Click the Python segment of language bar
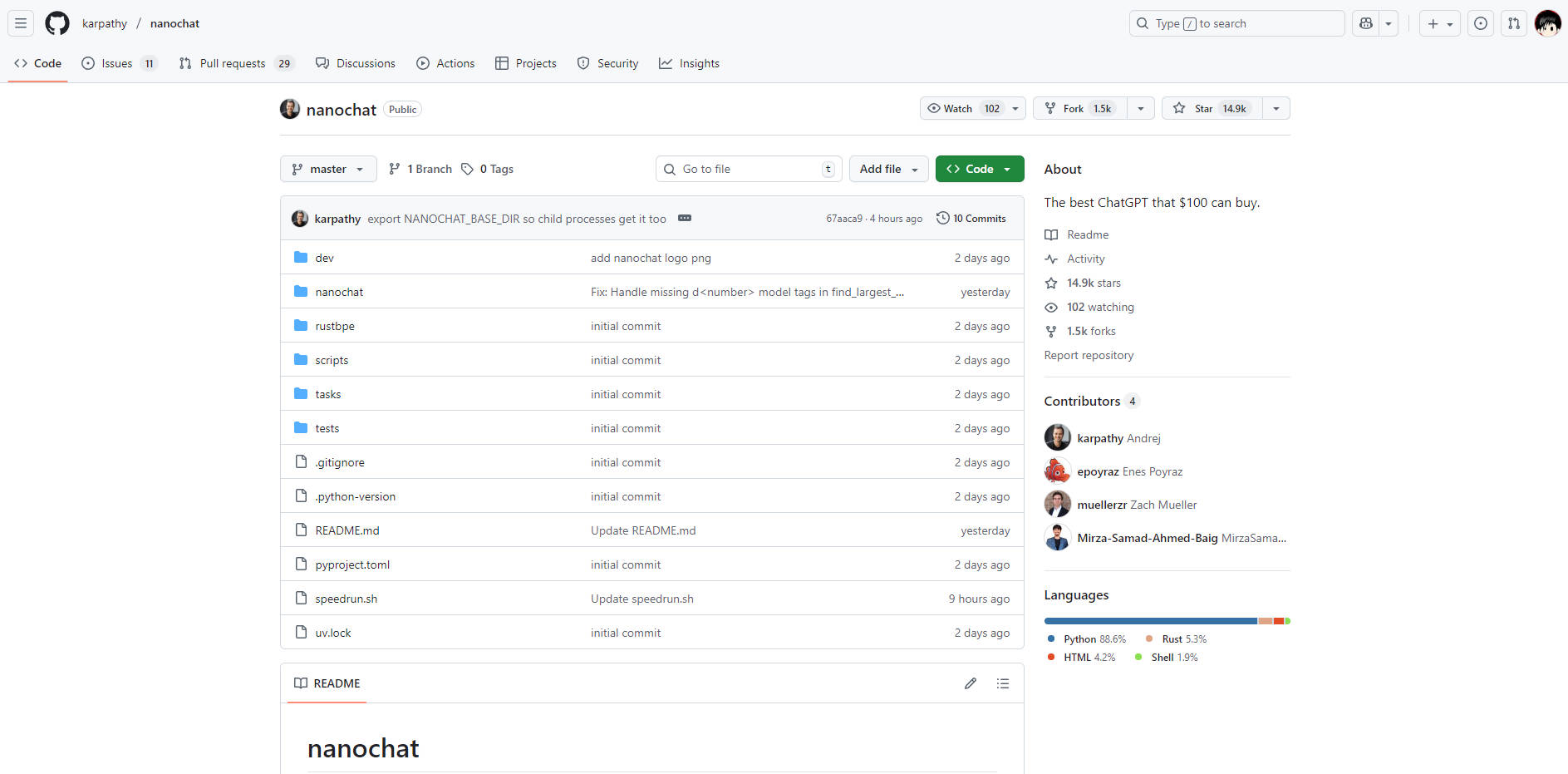This screenshot has width=1568, height=774. click(1150, 621)
